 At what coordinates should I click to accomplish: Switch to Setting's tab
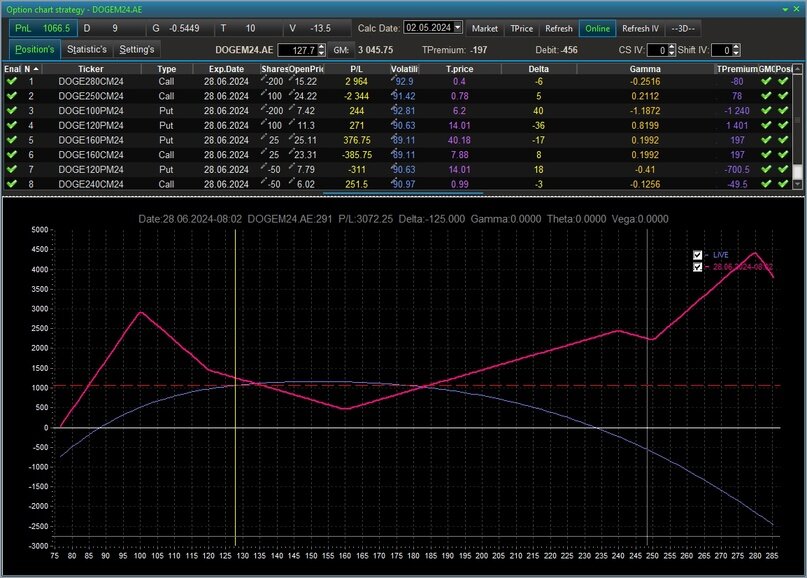(x=137, y=49)
